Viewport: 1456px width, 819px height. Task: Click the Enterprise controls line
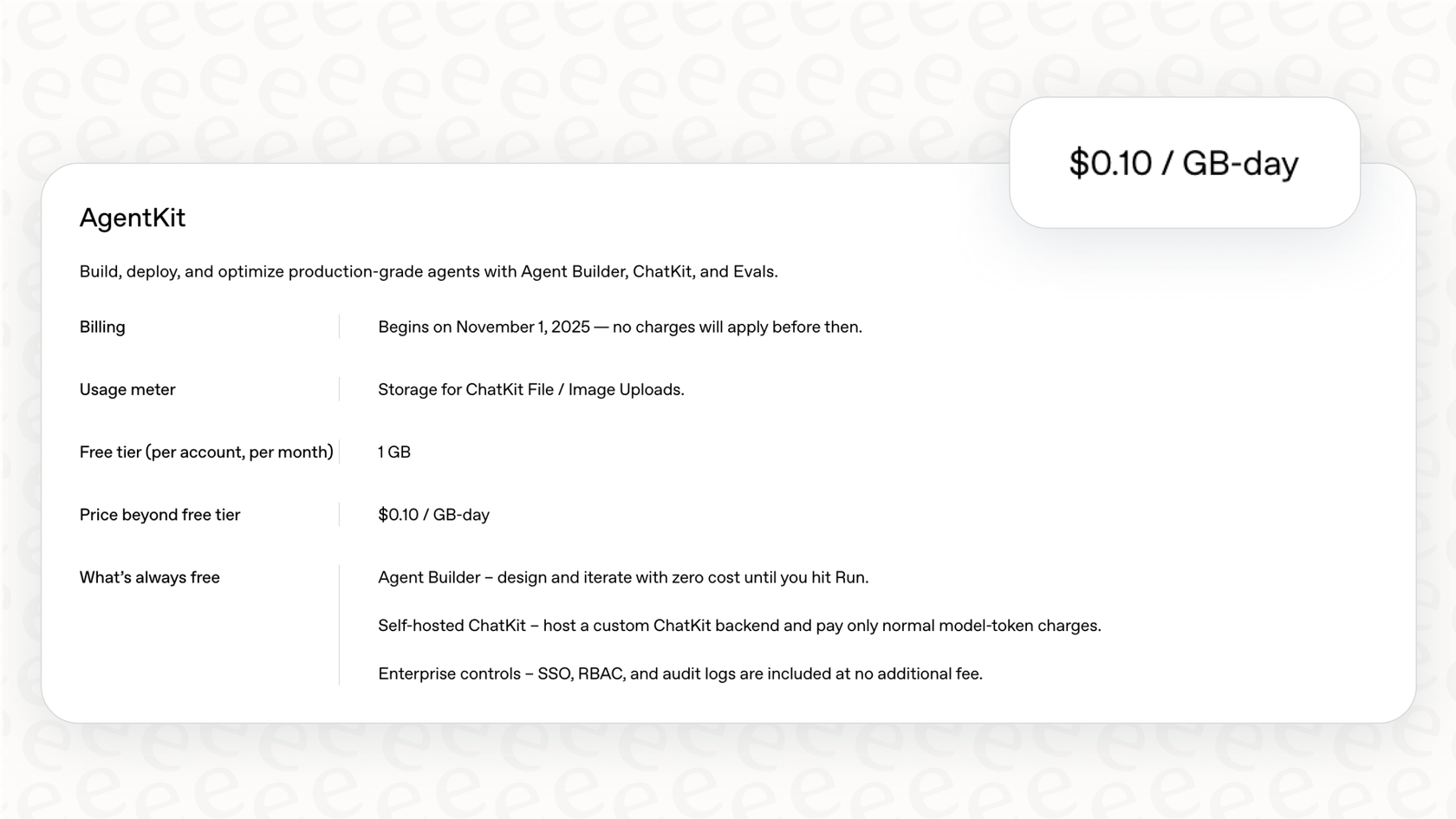point(679,674)
